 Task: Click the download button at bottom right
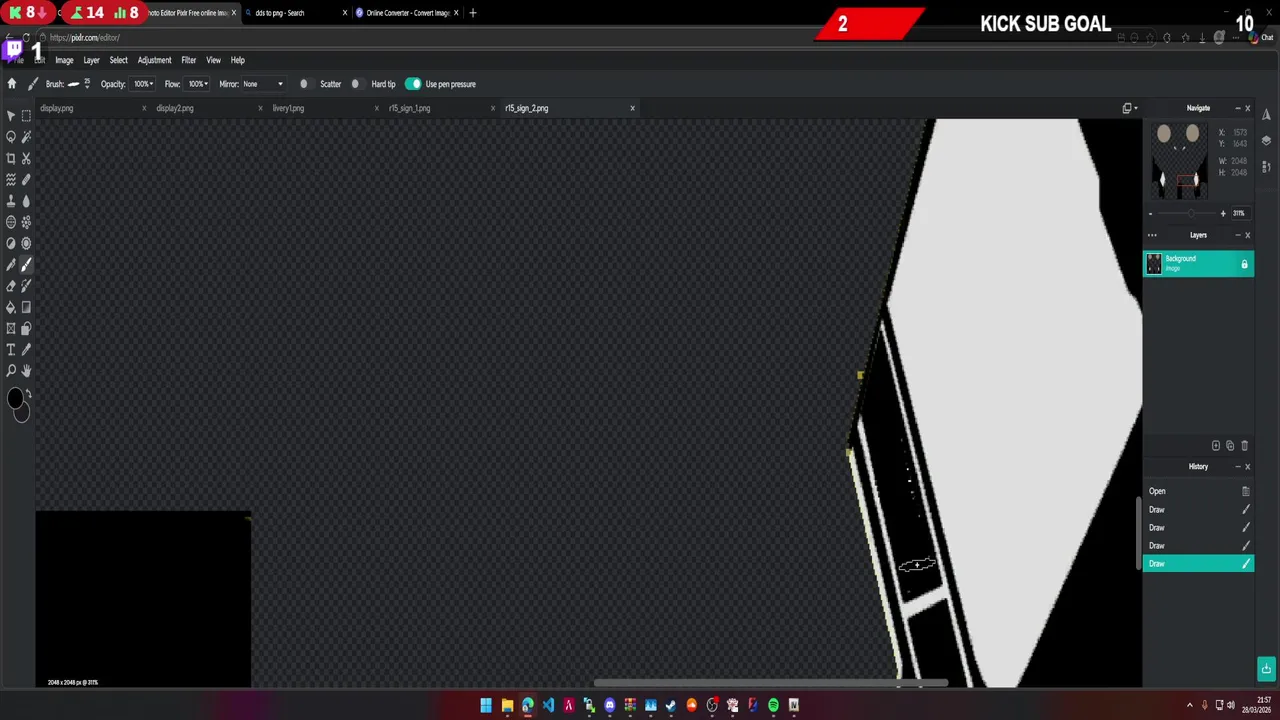[1266, 668]
